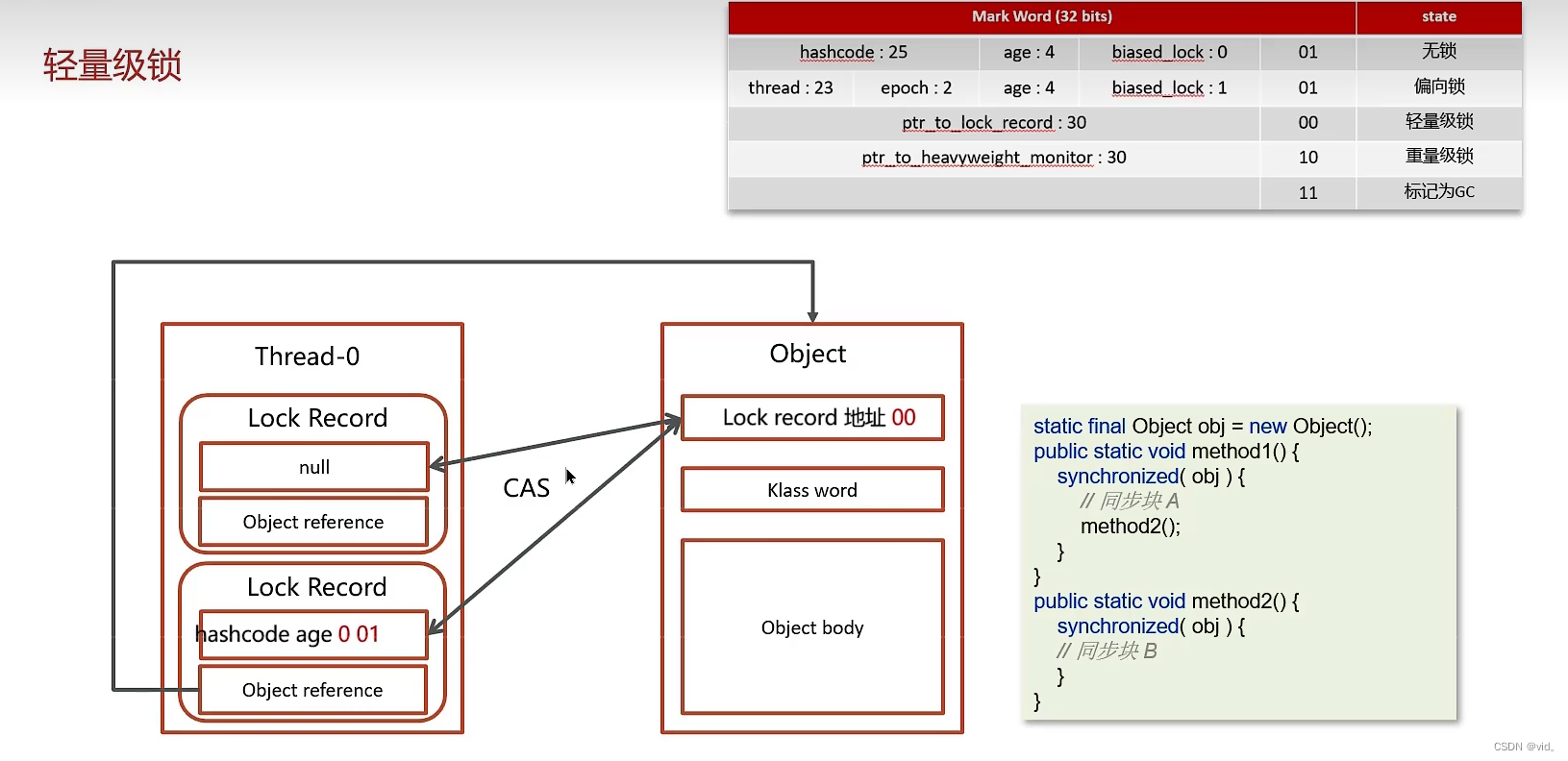Select the Object body box

pos(813,627)
